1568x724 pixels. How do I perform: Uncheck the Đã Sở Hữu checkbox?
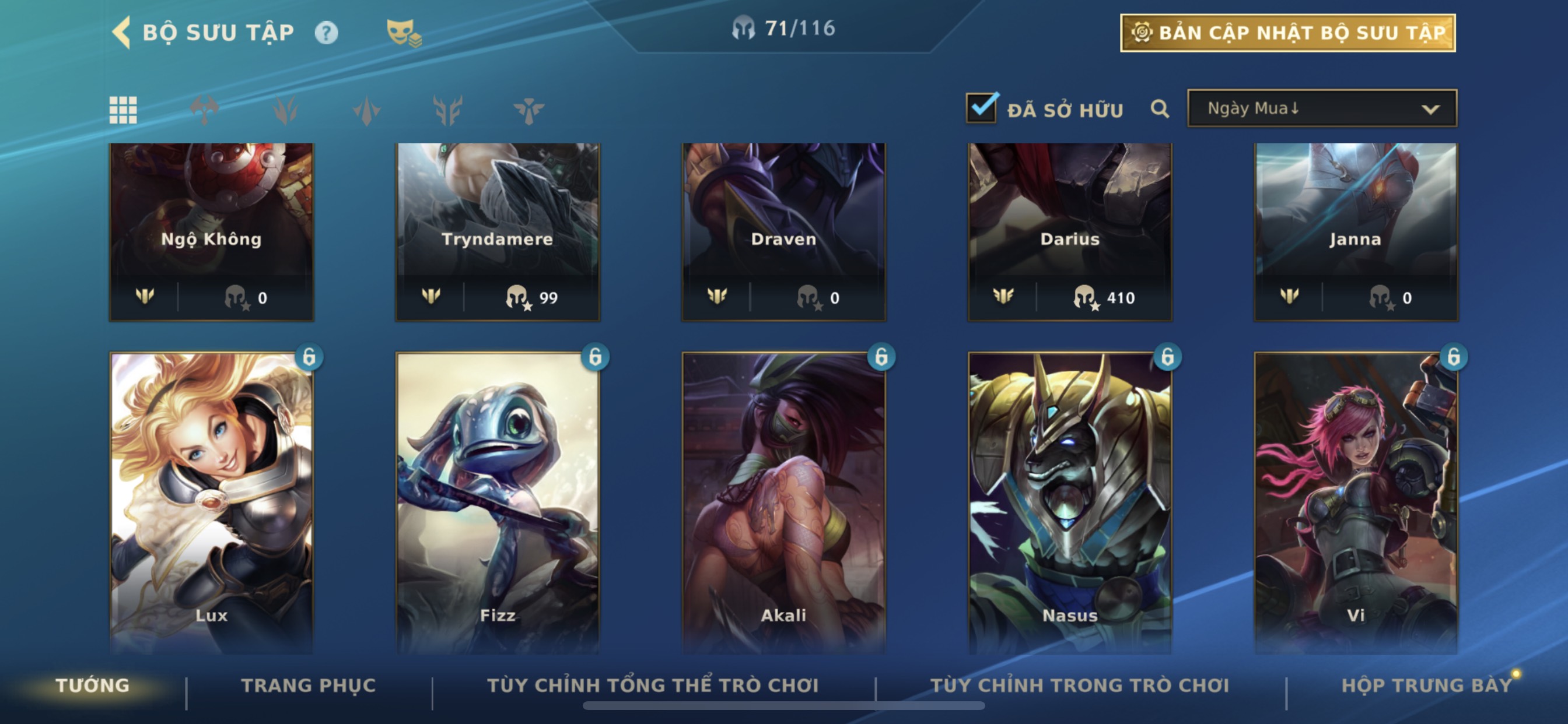click(981, 108)
